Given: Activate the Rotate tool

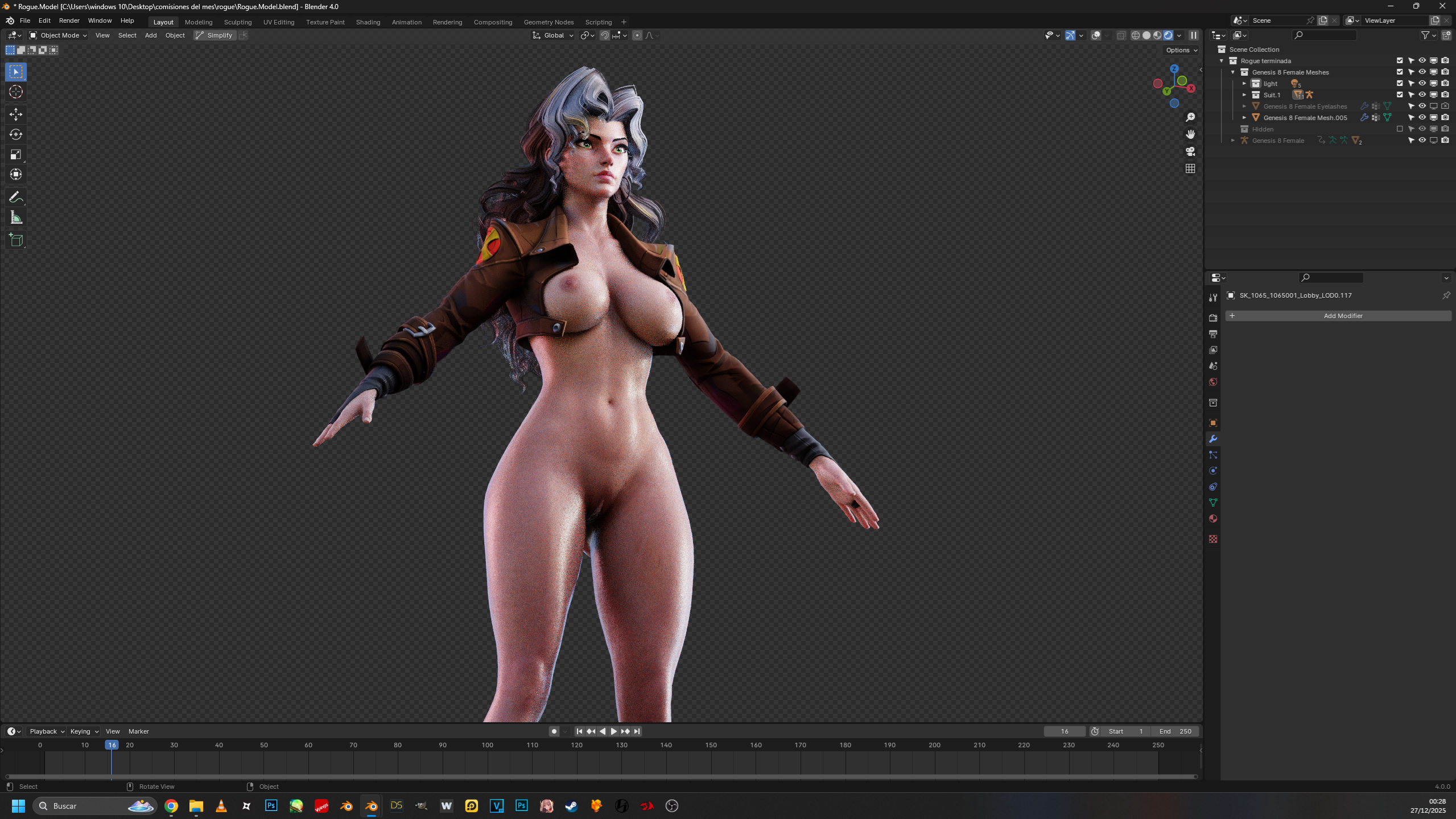Looking at the screenshot, I should (16, 134).
